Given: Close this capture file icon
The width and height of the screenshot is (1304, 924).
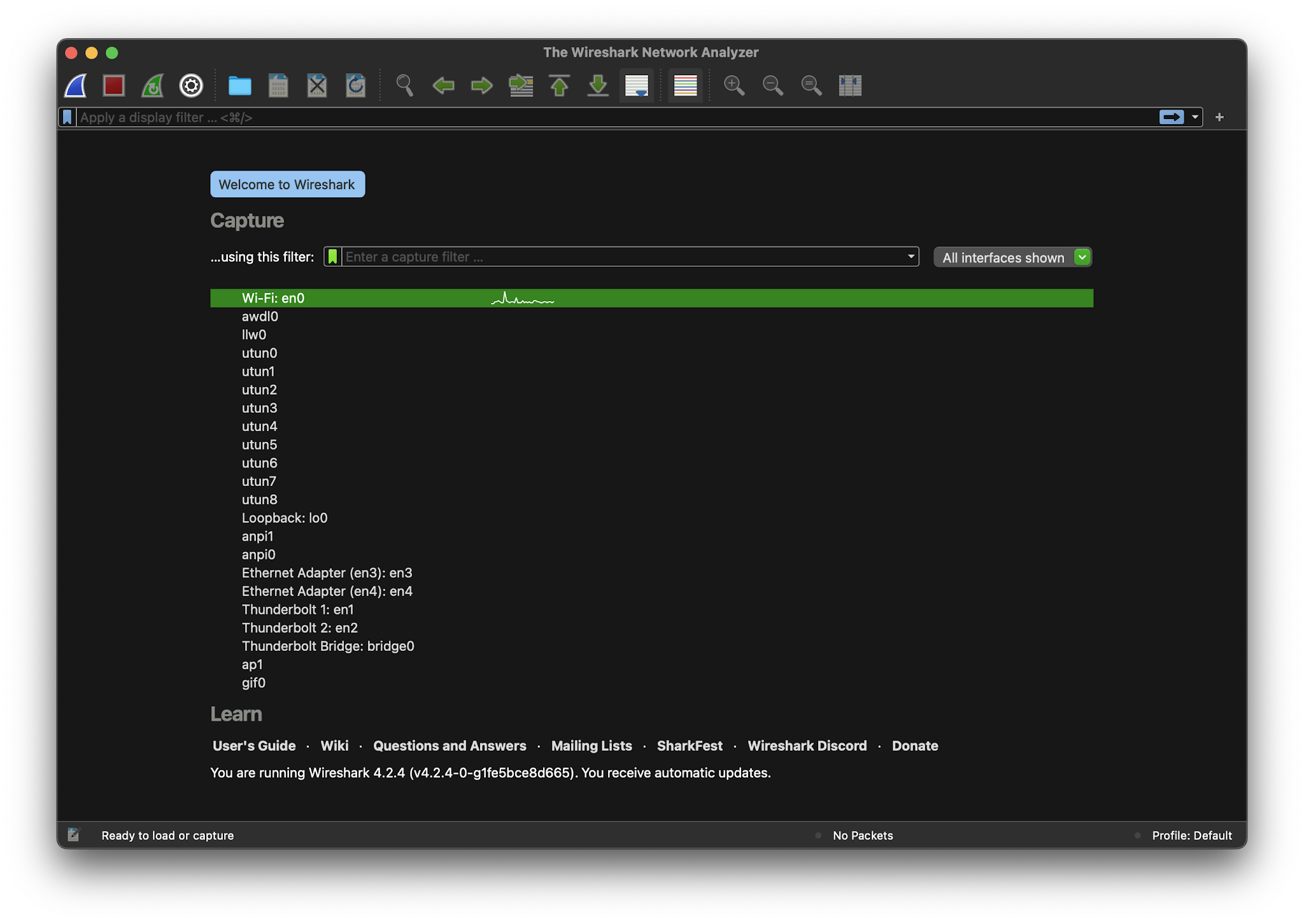Looking at the screenshot, I should pyautogui.click(x=317, y=85).
